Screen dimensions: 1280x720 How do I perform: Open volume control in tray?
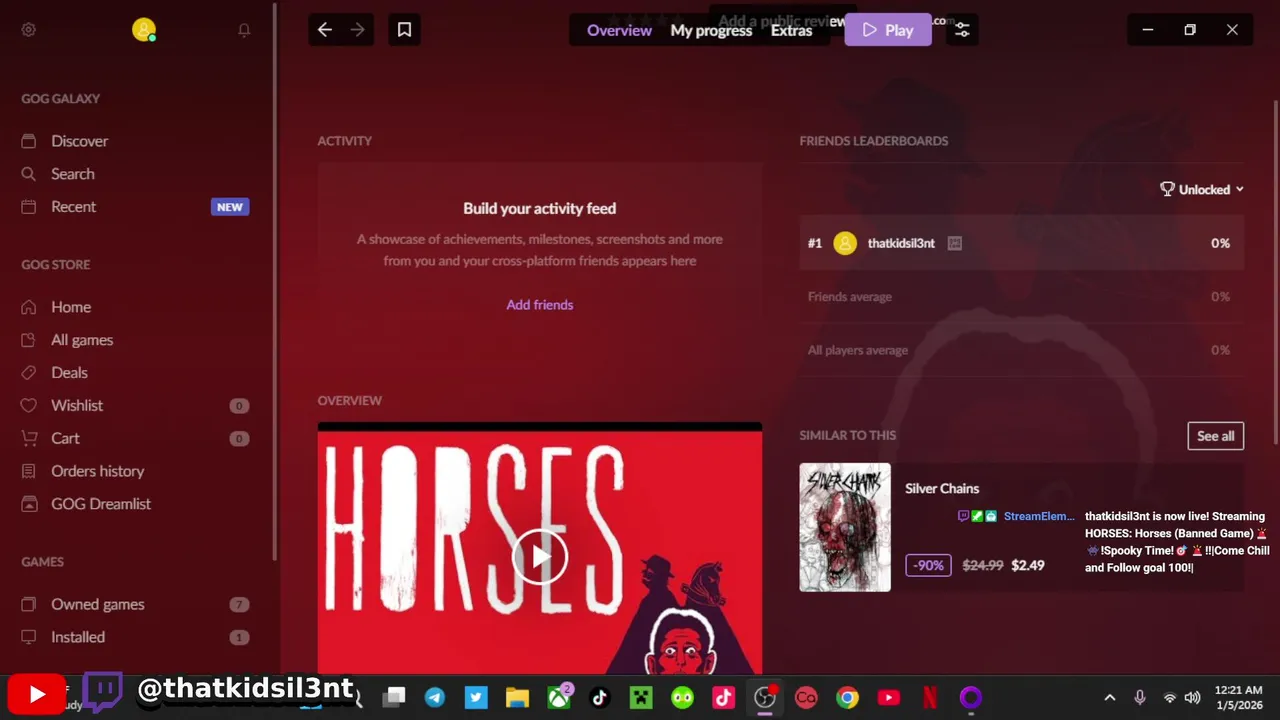pyautogui.click(x=1192, y=698)
